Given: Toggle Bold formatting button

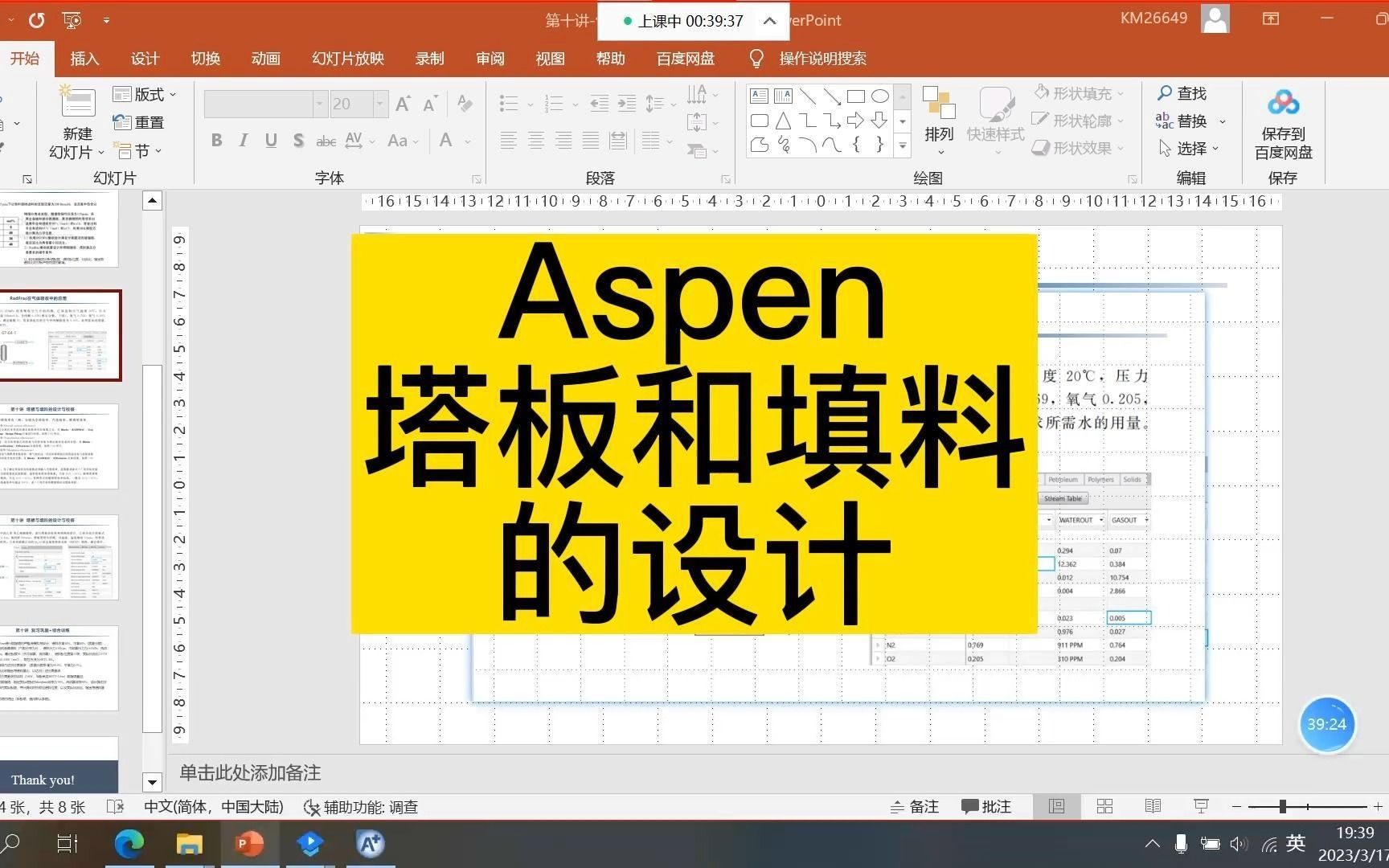Looking at the screenshot, I should coord(216,141).
